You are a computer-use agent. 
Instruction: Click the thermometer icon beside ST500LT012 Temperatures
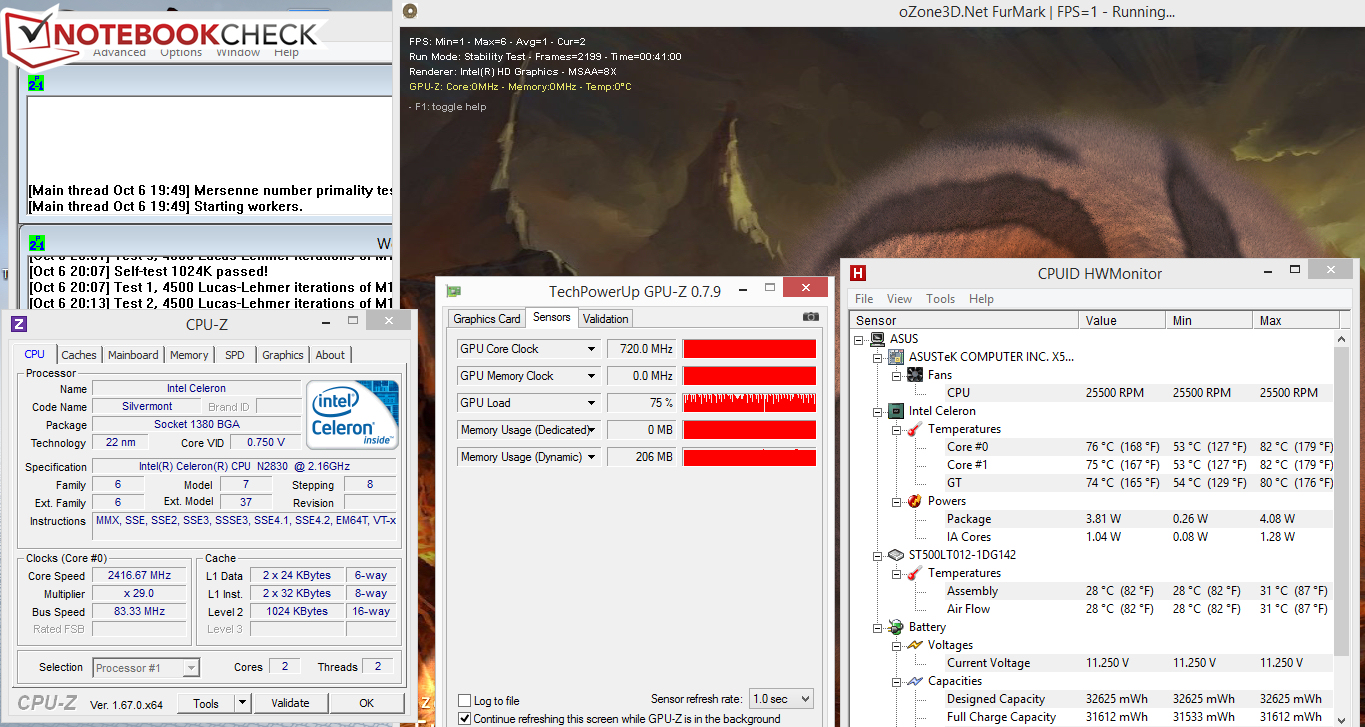[913, 573]
